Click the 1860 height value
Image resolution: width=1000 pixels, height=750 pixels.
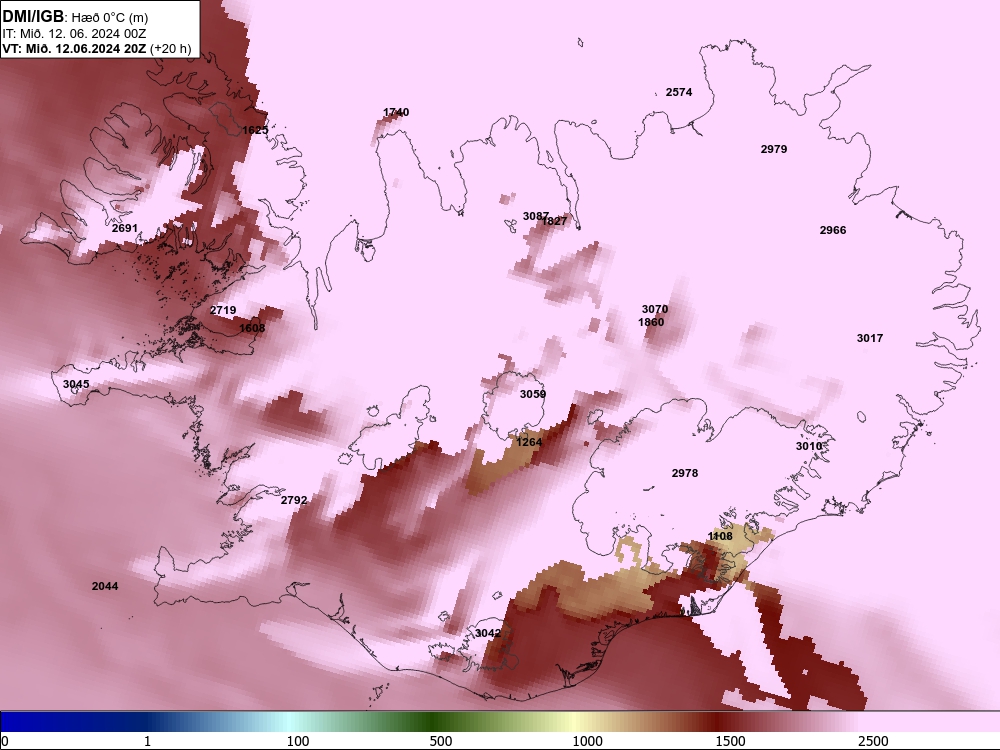pos(651,322)
